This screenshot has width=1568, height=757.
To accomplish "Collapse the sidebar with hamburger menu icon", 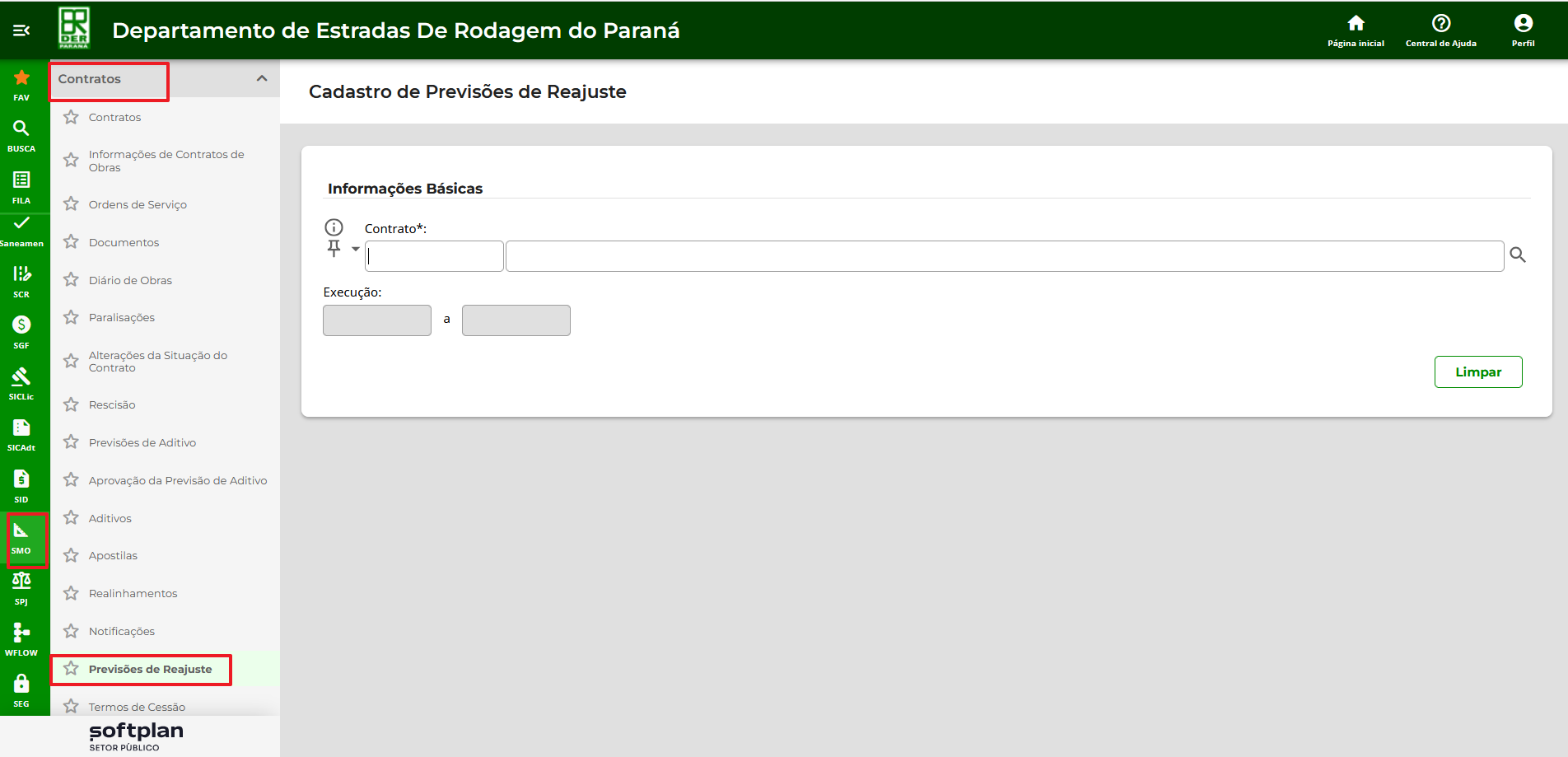I will (x=21, y=30).
